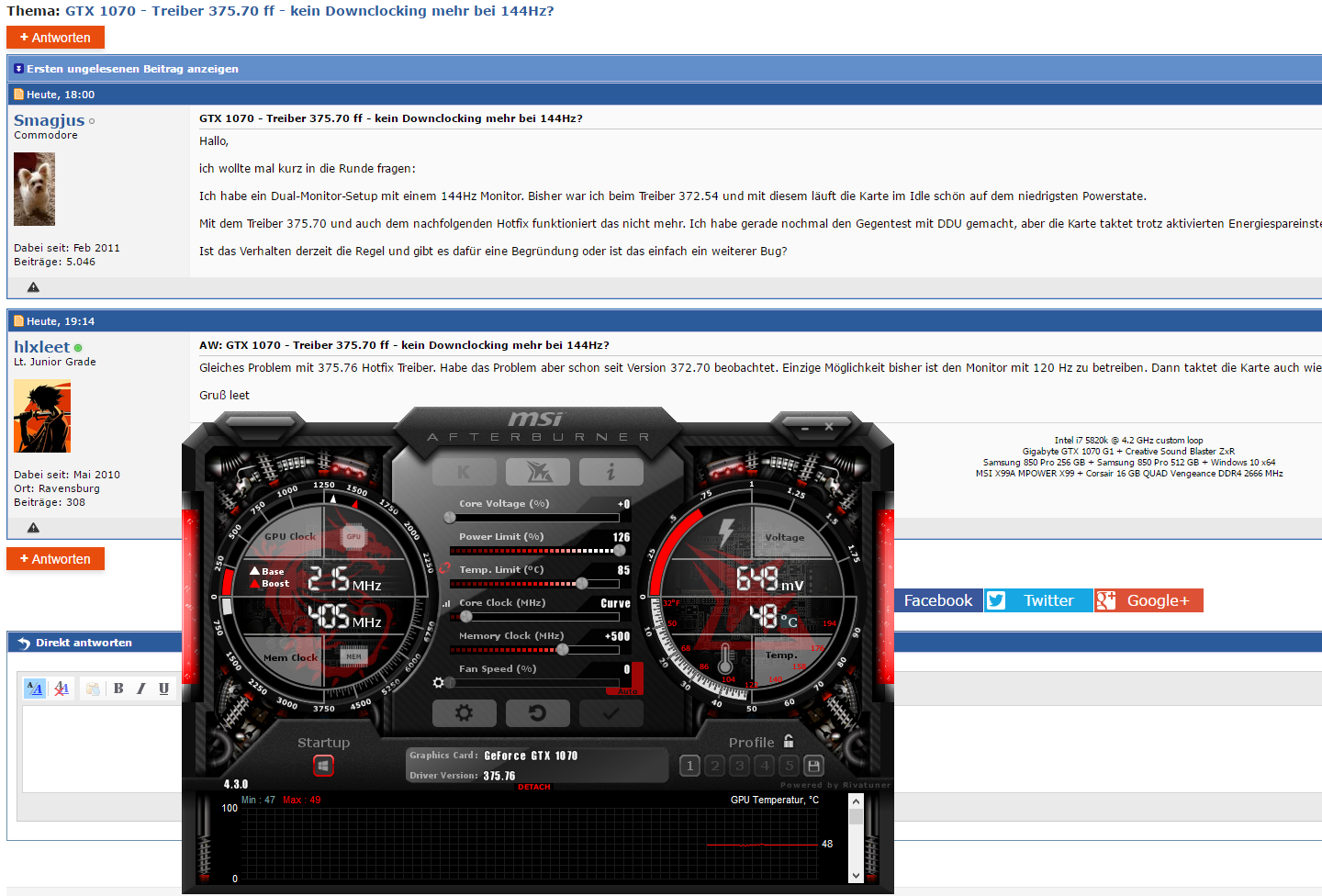This screenshot has height=896, width=1322.
Task: Click the 'GeForce GTX 1070' graphics card text
Action: click(x=531, y=756)
